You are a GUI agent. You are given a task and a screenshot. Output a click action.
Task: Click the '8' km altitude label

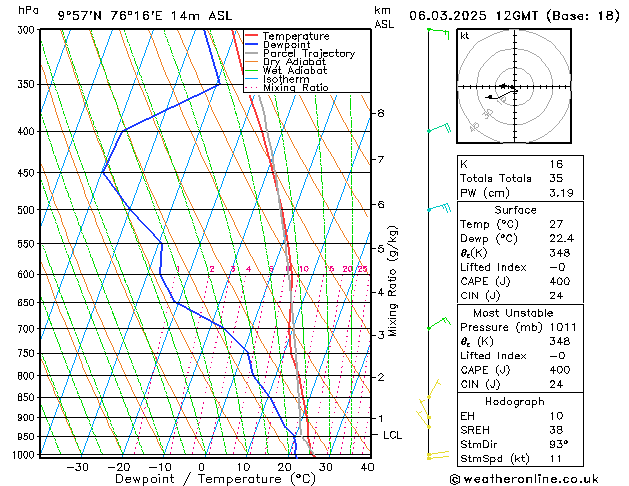pos(381,113)
